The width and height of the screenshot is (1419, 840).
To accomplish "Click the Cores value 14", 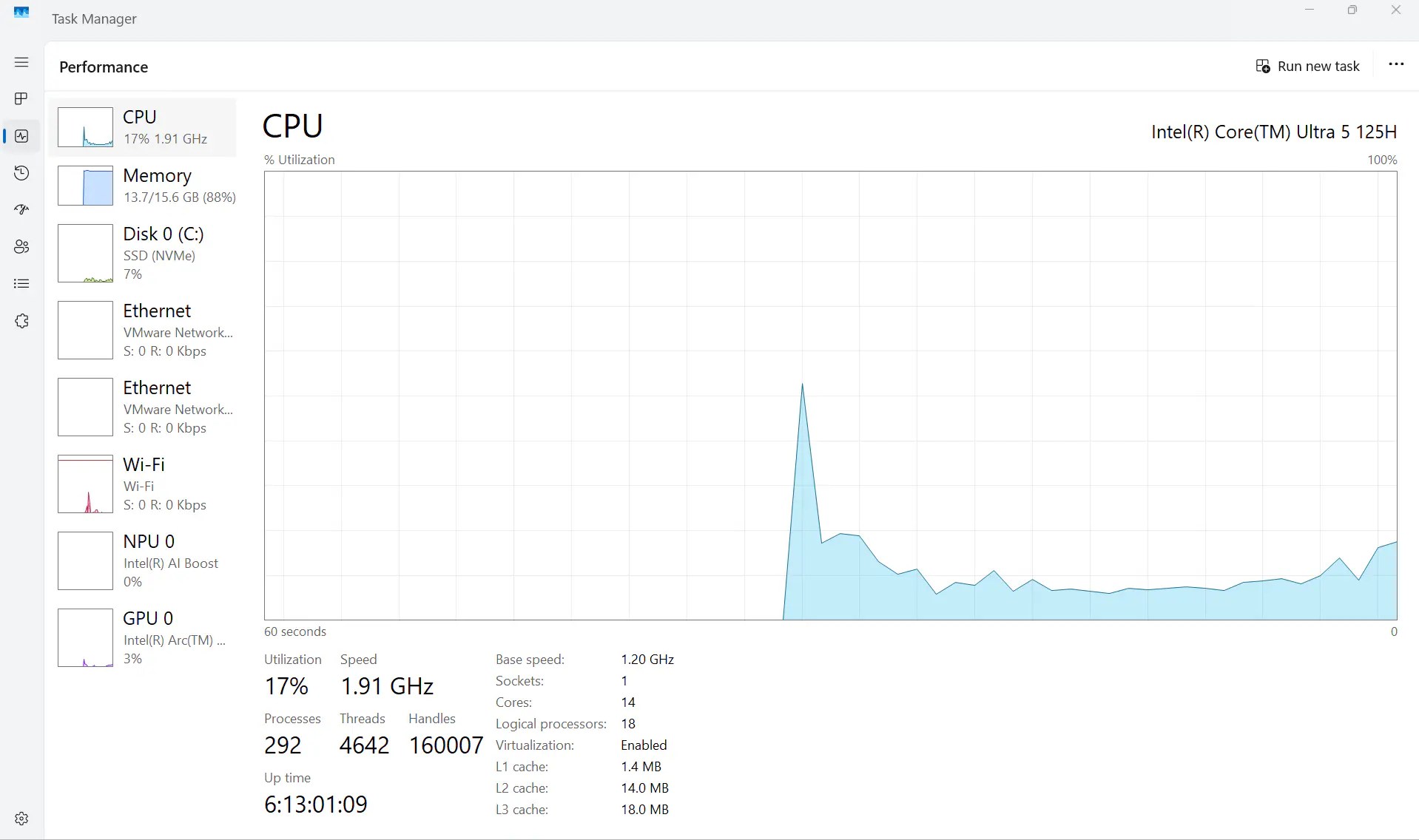I will (x=628, y=702).
